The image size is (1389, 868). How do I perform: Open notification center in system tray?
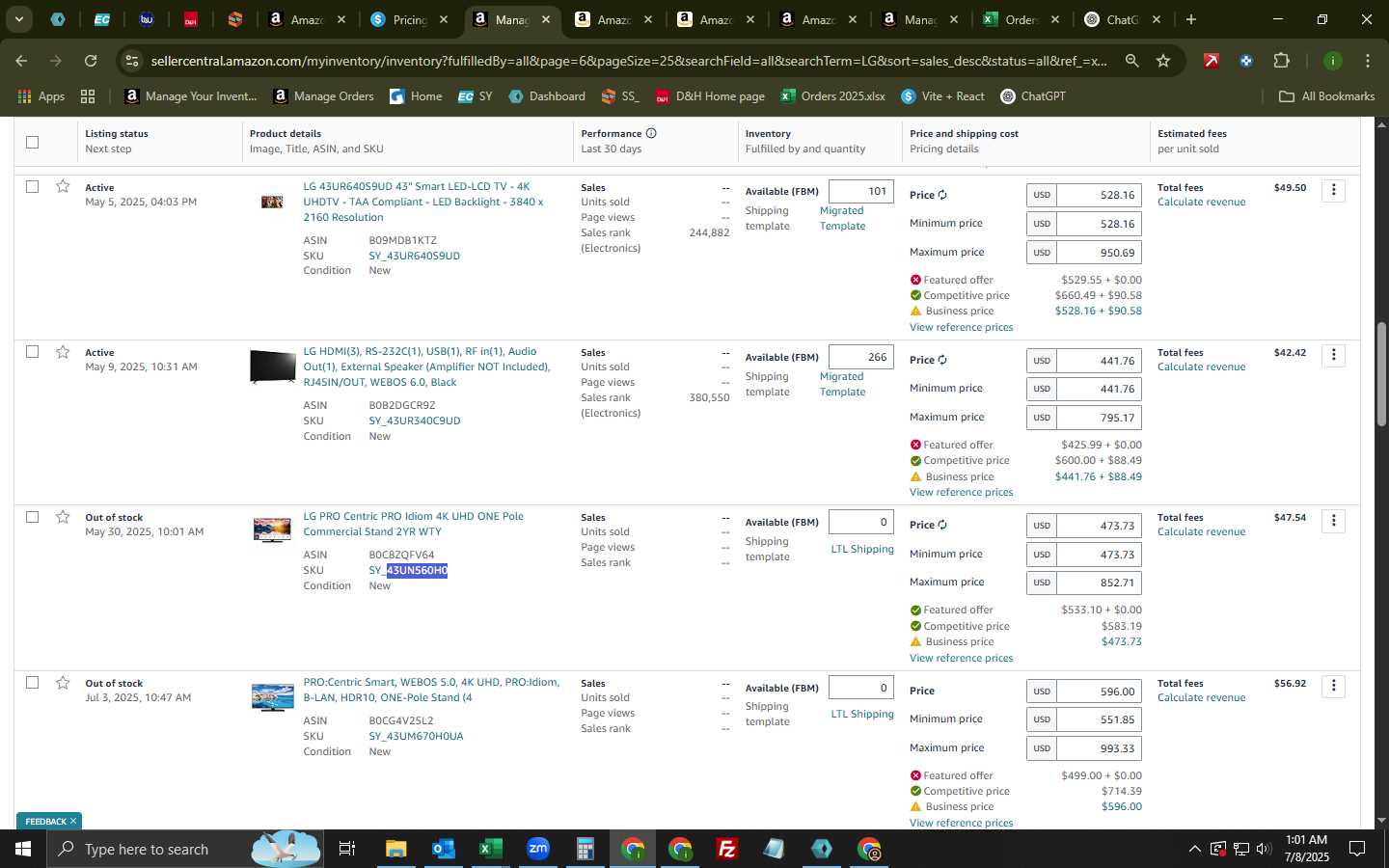pos(1357,849)
